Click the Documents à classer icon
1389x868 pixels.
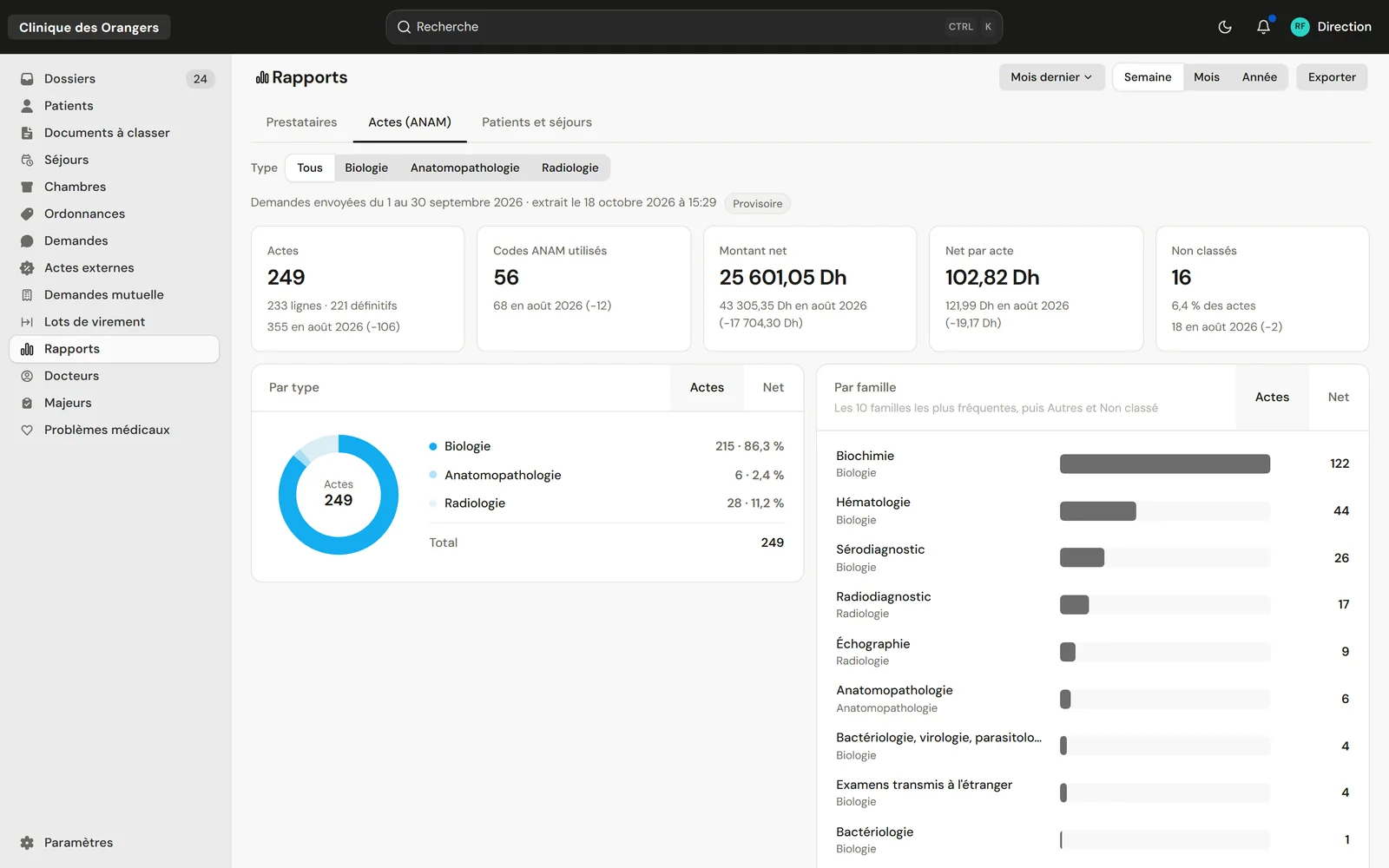(x=27, y=133)
